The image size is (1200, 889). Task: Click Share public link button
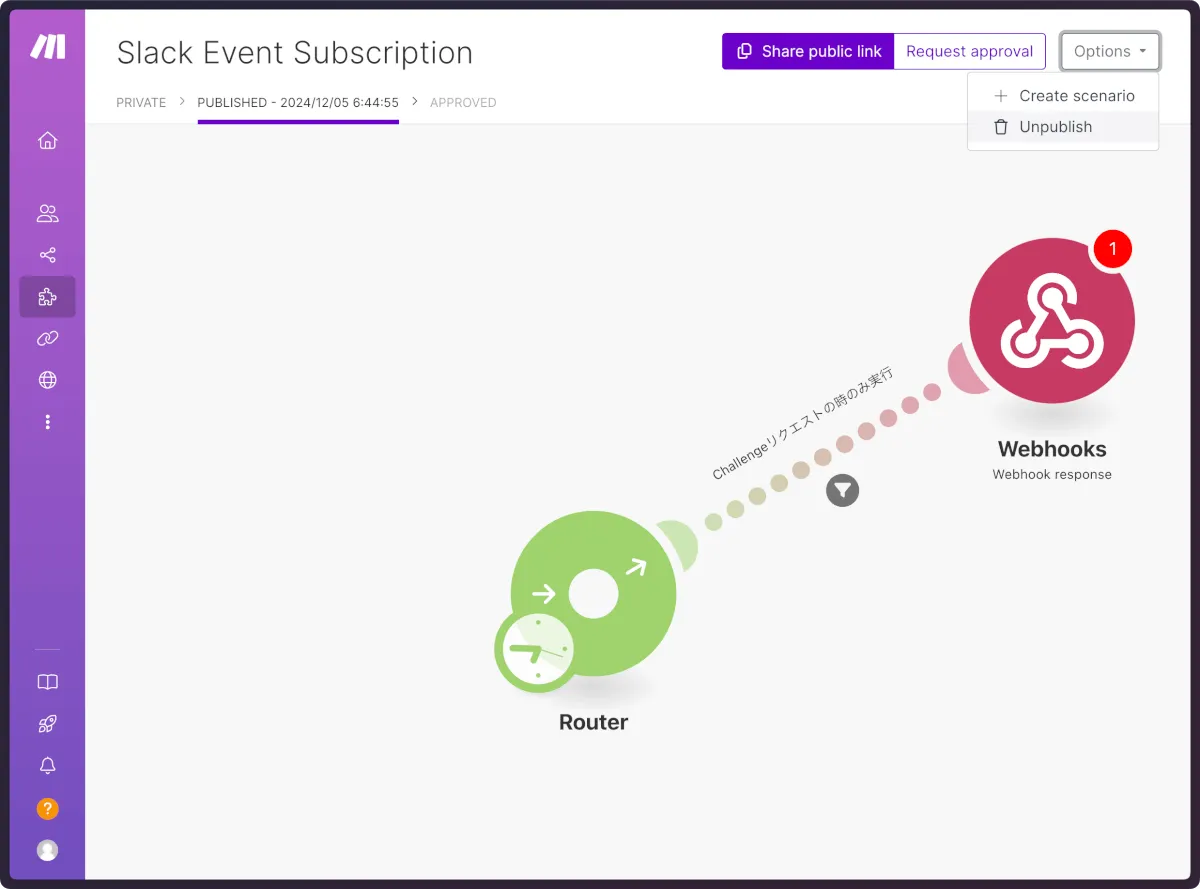808,51
